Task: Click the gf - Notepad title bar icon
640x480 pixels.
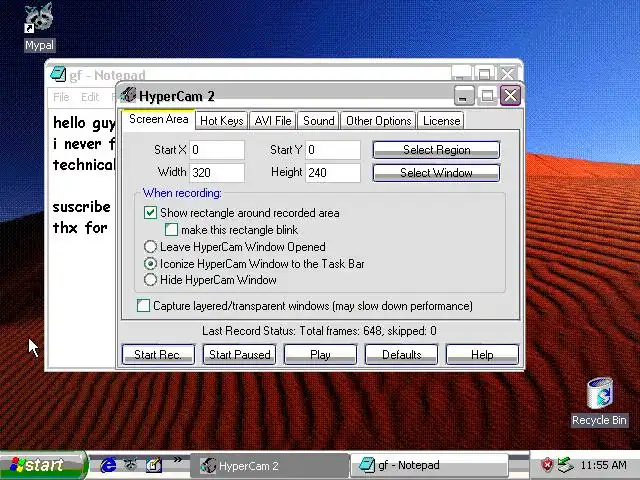Action: (58, 74)
